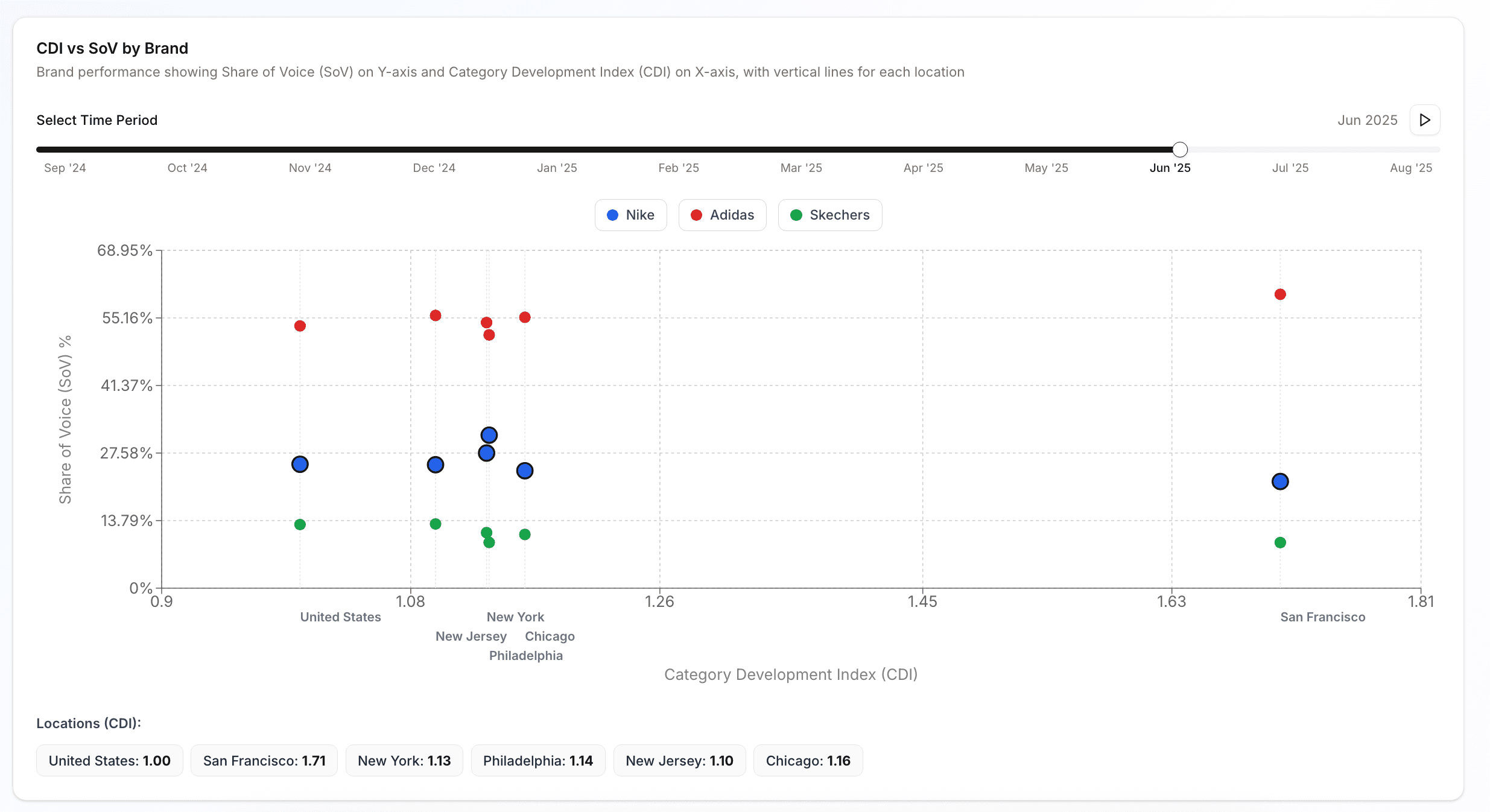Click the 'Philadelphia' x-axis label
The image size is (1490, 812).
pos(526,656)
